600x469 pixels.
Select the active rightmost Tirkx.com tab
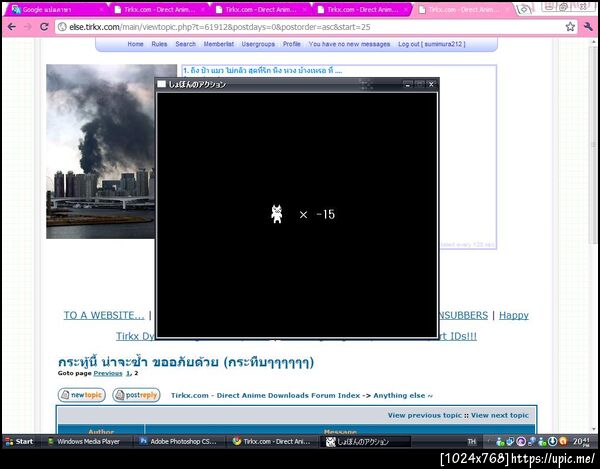pos(464,10)
